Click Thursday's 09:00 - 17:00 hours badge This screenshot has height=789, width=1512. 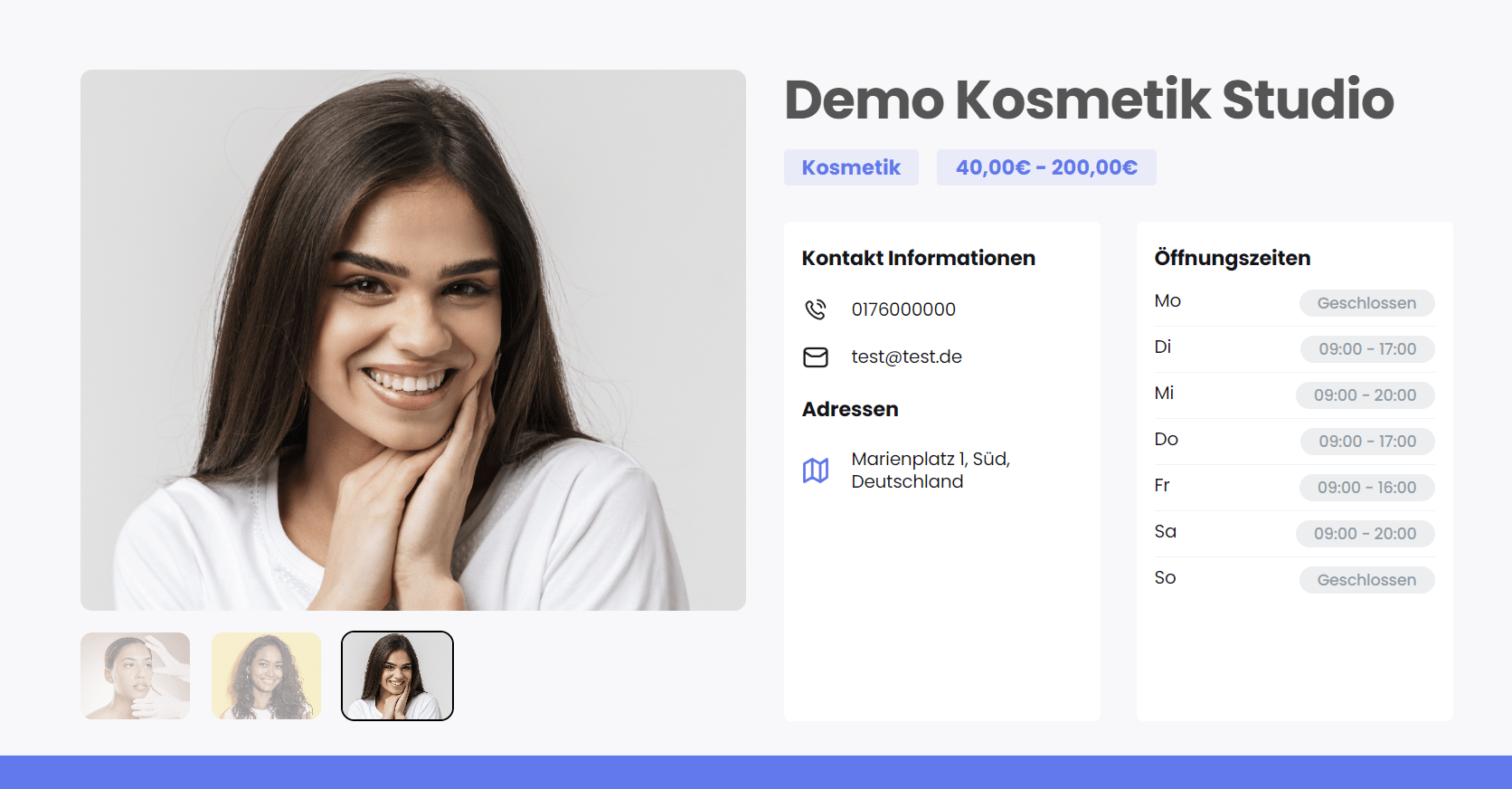coord(1367,442)
